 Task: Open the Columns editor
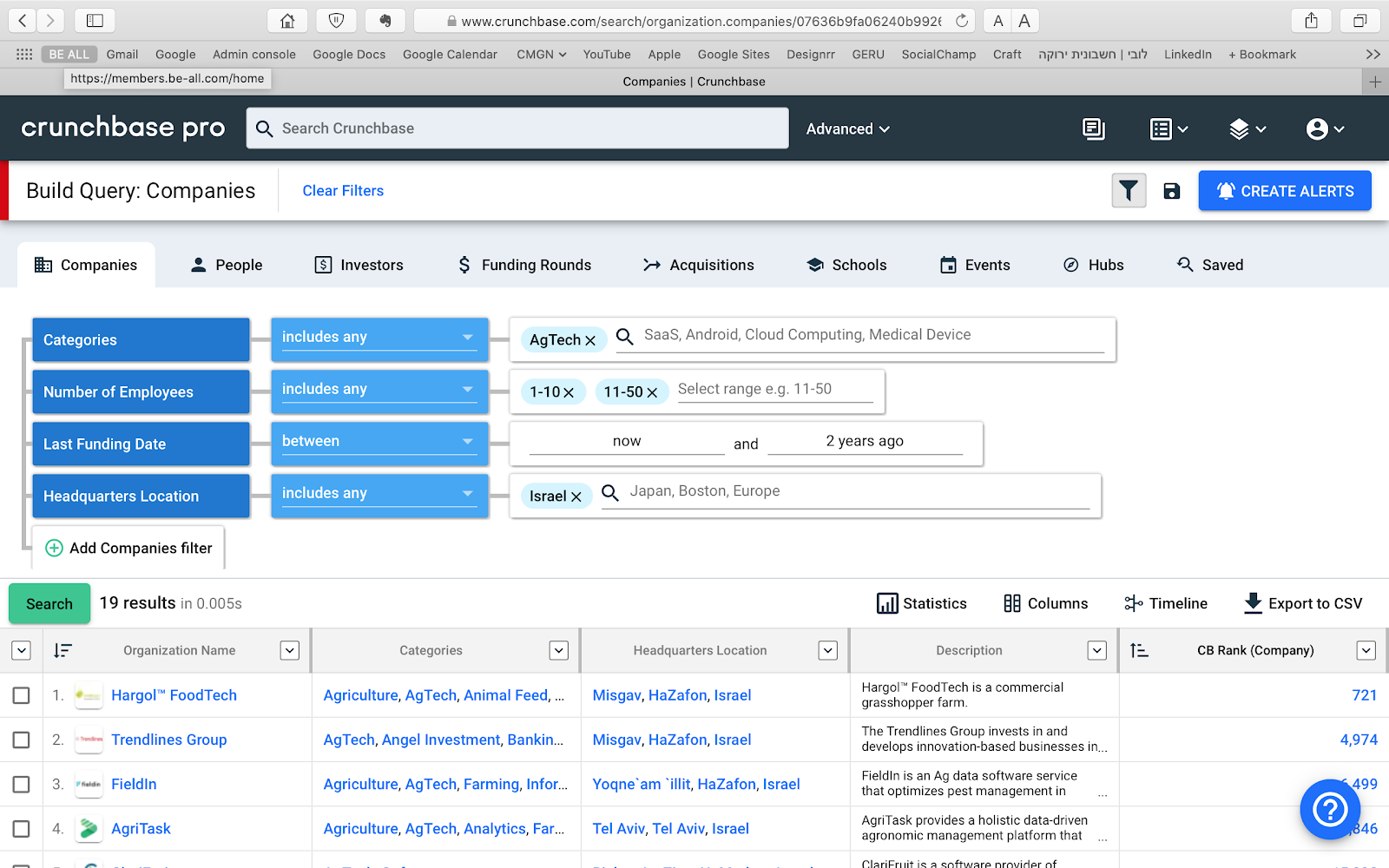click(1045, 603)
